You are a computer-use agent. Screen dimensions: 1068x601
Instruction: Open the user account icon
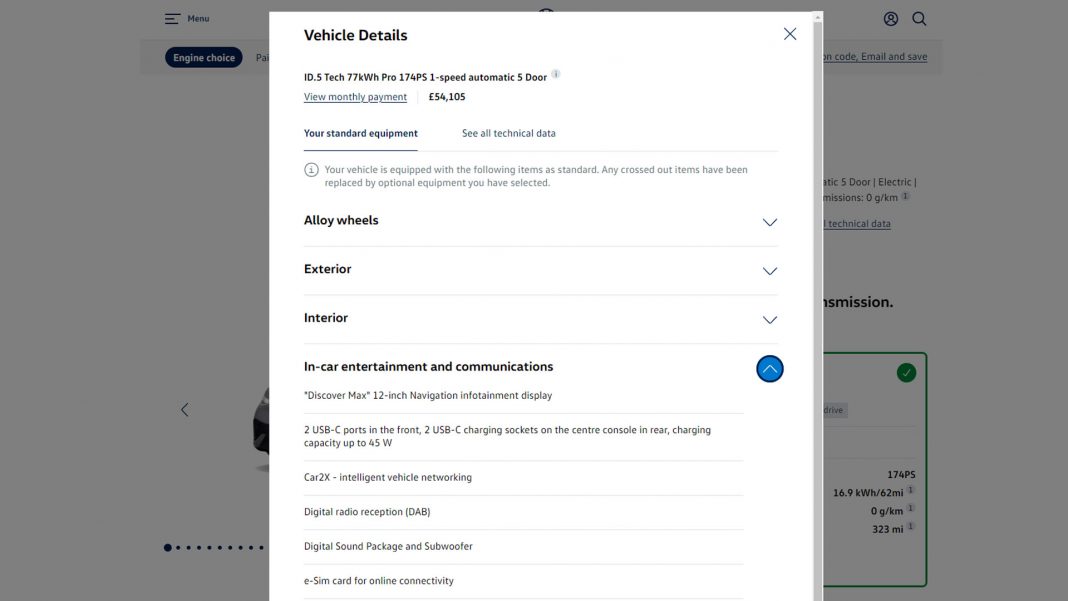click(x=890, y=18)
